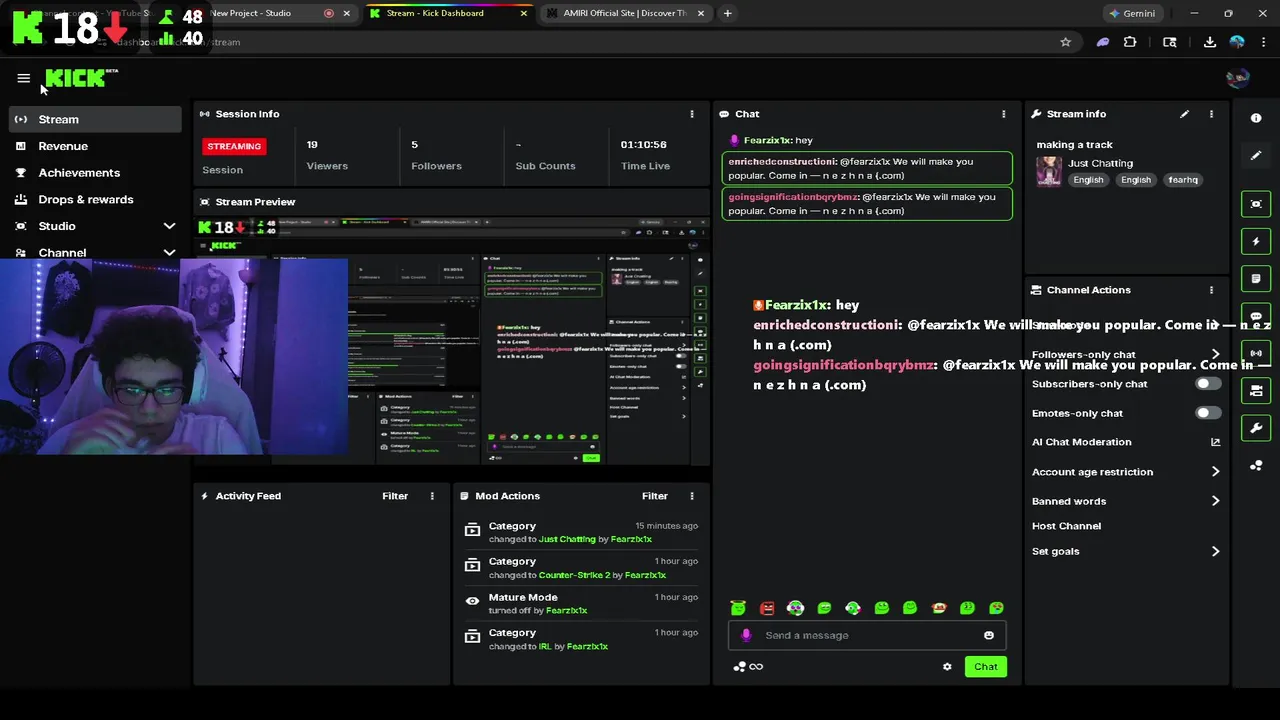Open Activity Feed three-dot menu
1280x720 pixels.
(x=432, y=496)
